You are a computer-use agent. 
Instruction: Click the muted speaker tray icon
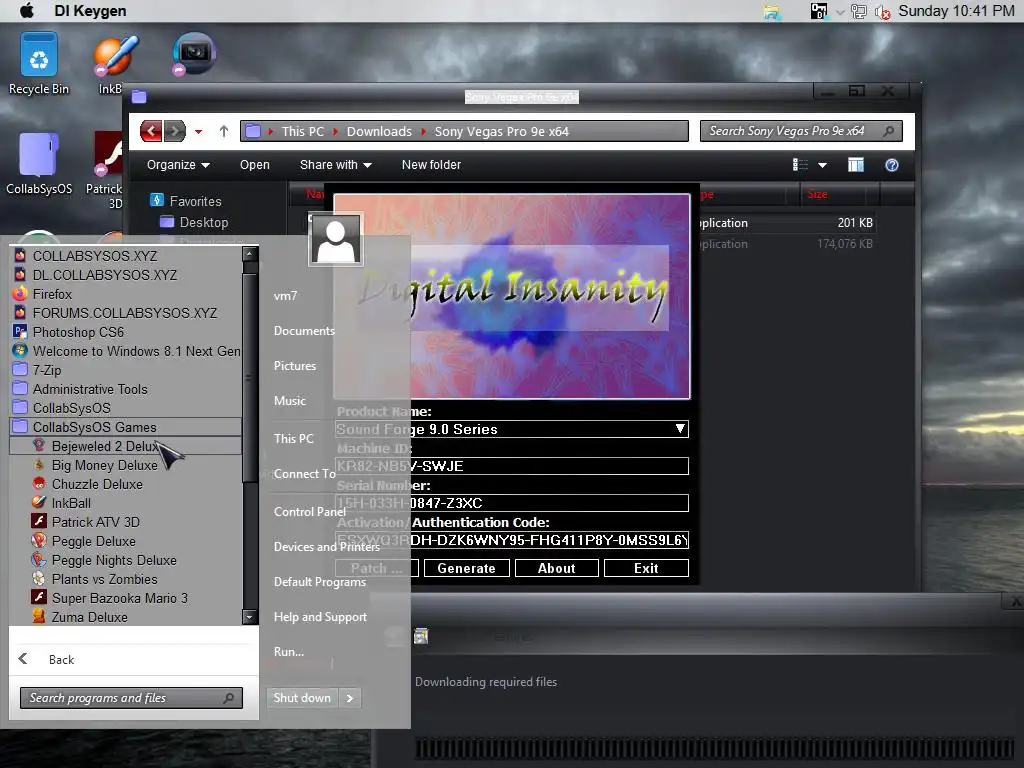click(882, 12)
